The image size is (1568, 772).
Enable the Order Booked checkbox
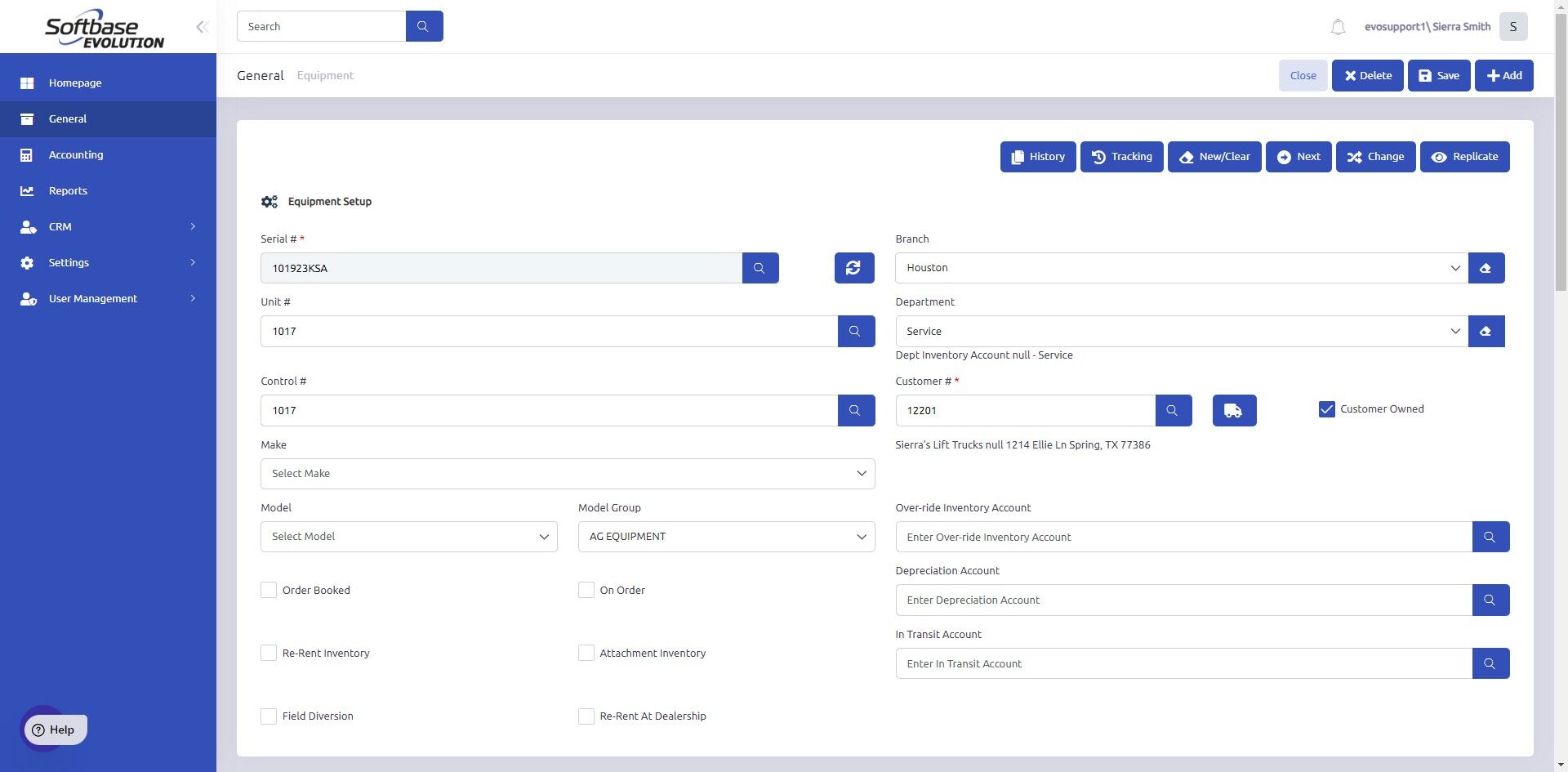pos(269,590)
